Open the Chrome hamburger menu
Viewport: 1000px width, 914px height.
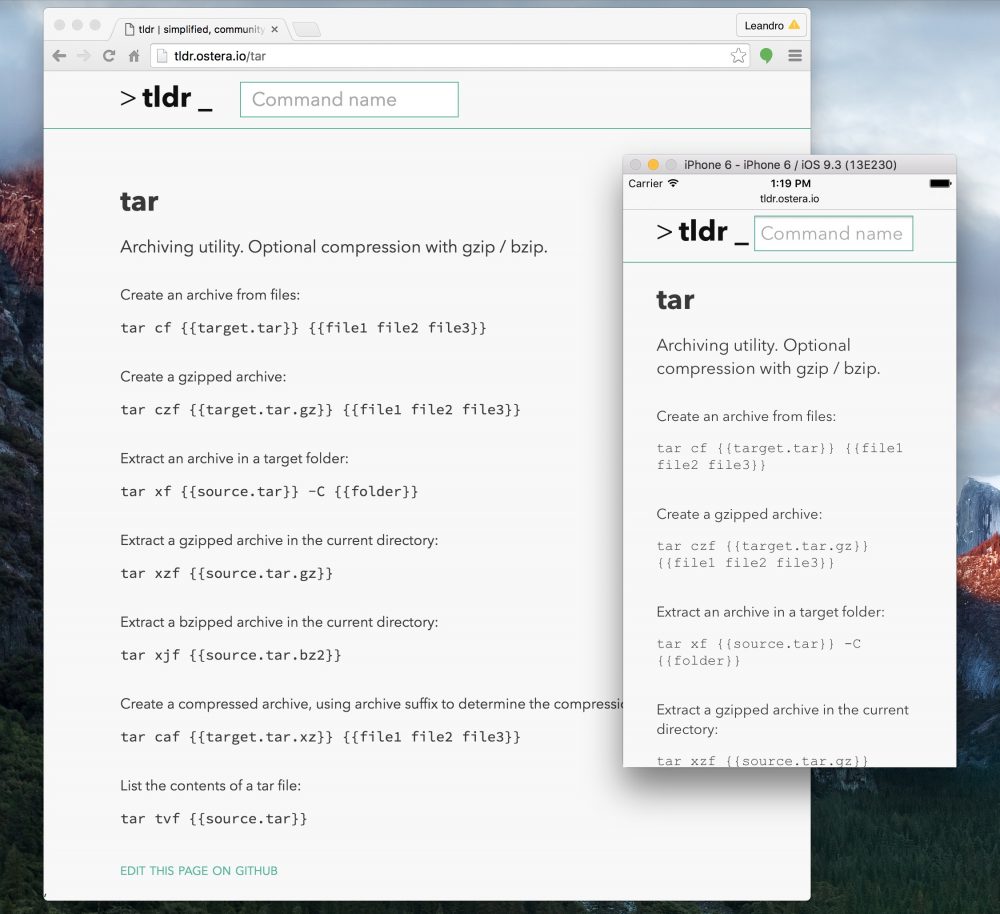click(x=795, y=56)
